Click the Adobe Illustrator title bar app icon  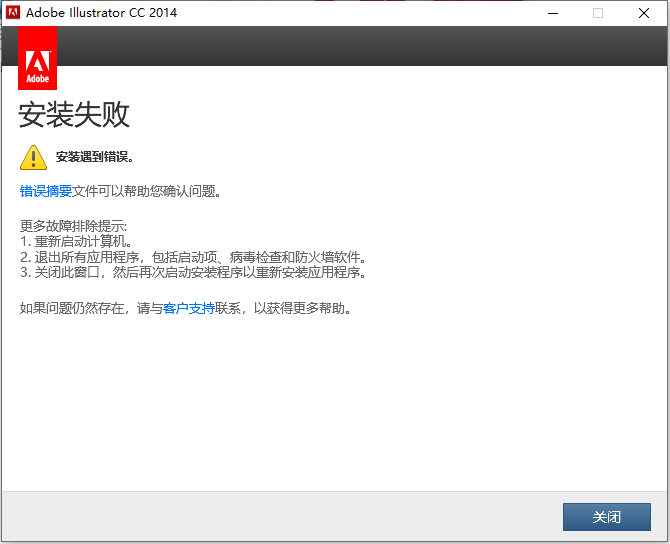[x=13, y=12]
